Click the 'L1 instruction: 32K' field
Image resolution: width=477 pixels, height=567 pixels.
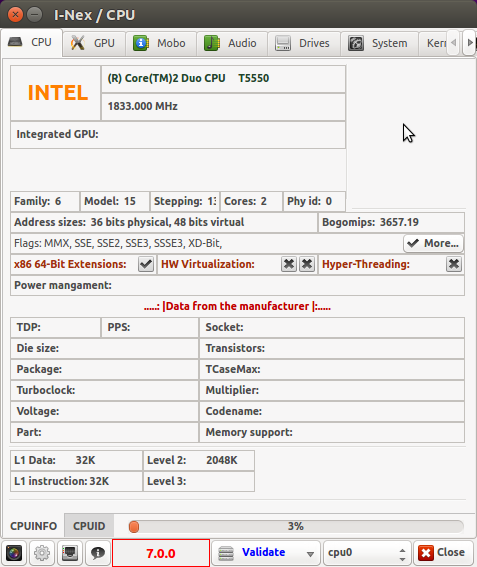click(76, 481)
